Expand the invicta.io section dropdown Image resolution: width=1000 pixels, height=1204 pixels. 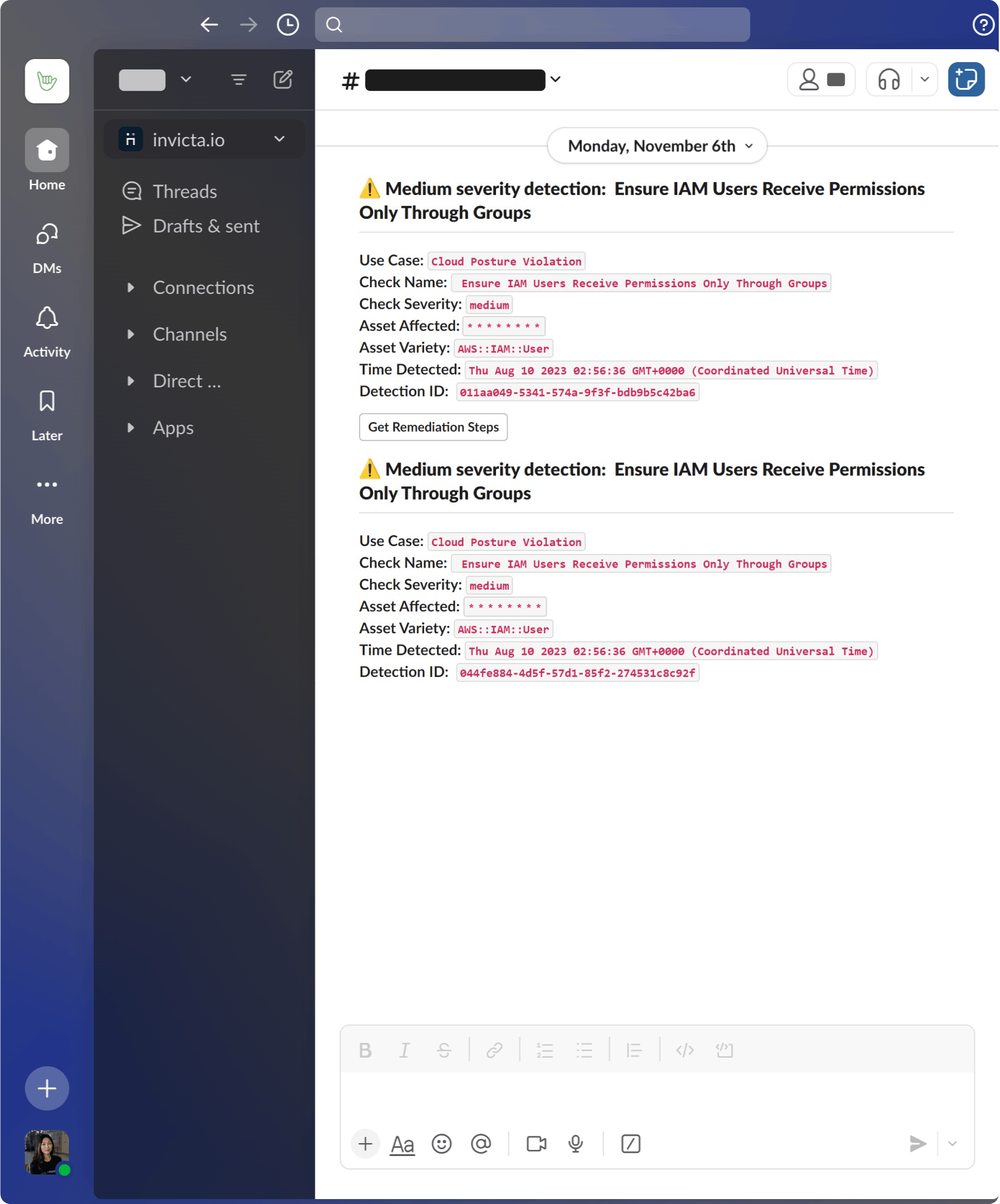280,140
